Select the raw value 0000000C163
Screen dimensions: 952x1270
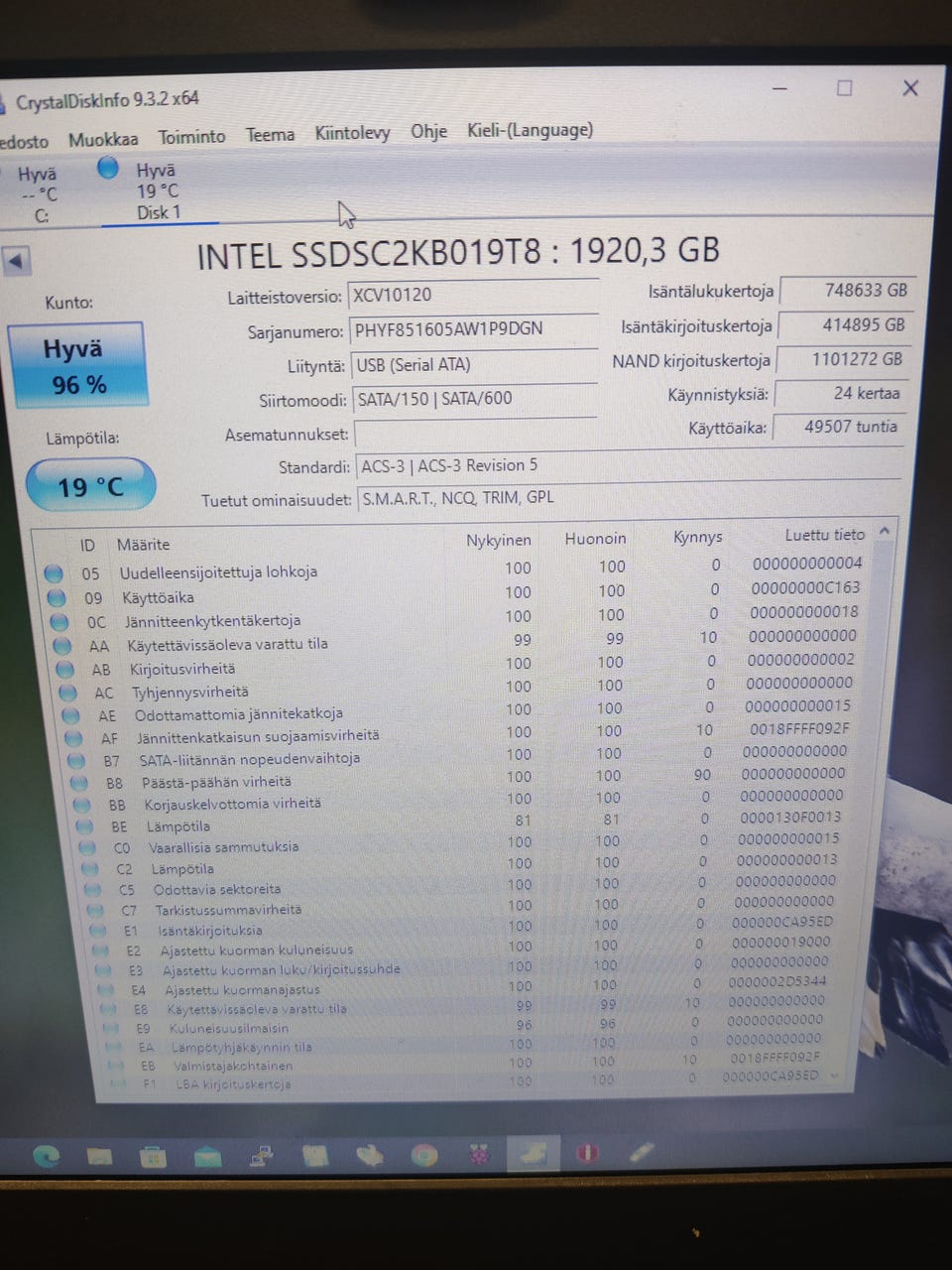tap(805, 587)
